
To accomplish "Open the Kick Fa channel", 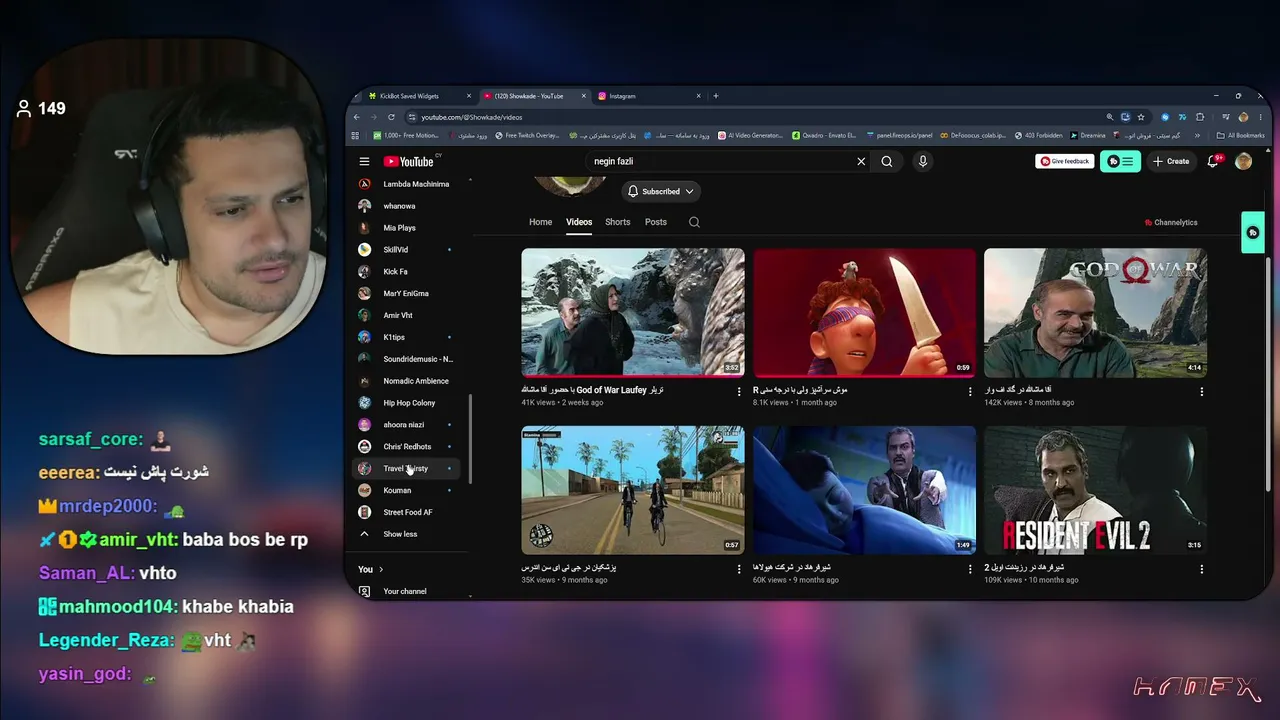I will tap(406, 272).
